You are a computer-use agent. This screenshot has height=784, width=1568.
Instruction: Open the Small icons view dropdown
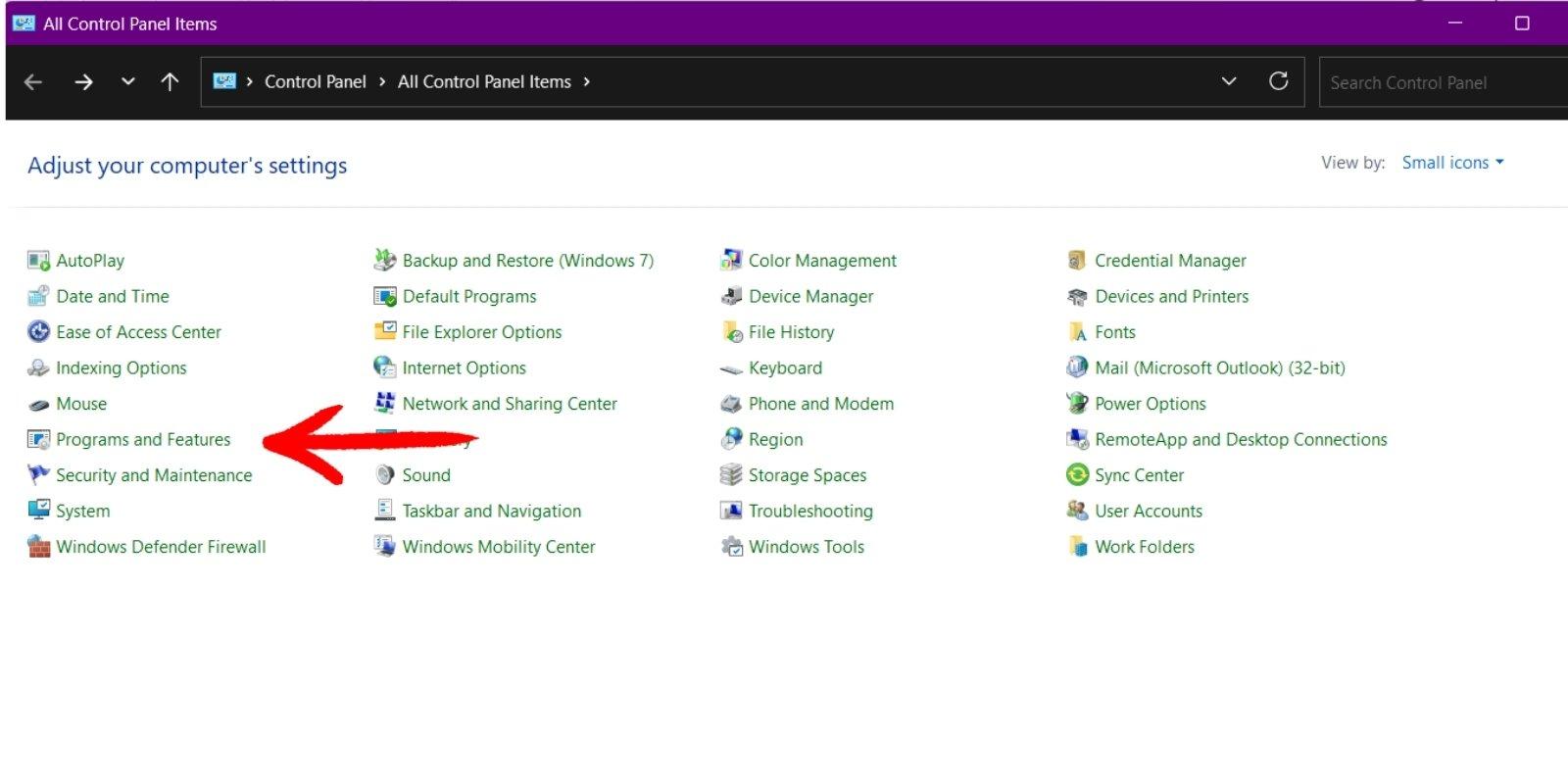1452,163
